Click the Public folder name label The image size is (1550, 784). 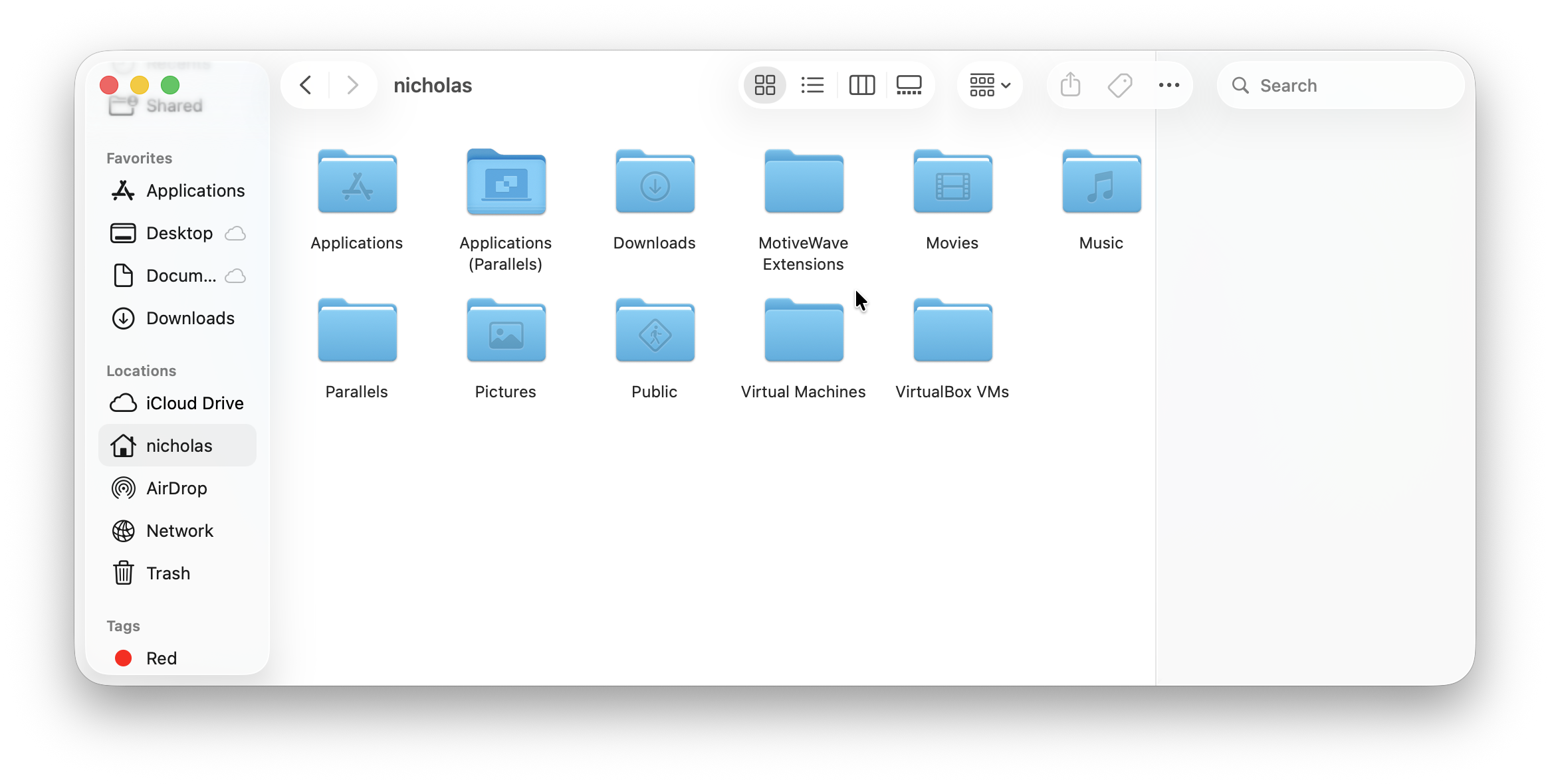pos(655,392)
